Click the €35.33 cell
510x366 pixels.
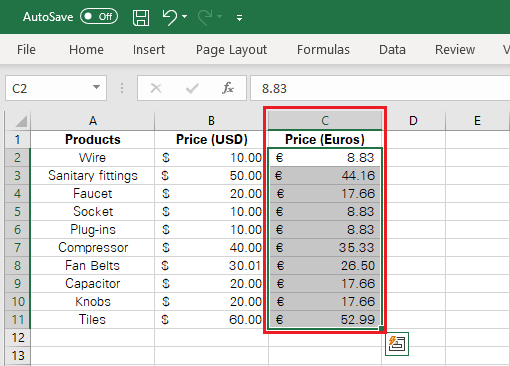[x=325, y=247]
